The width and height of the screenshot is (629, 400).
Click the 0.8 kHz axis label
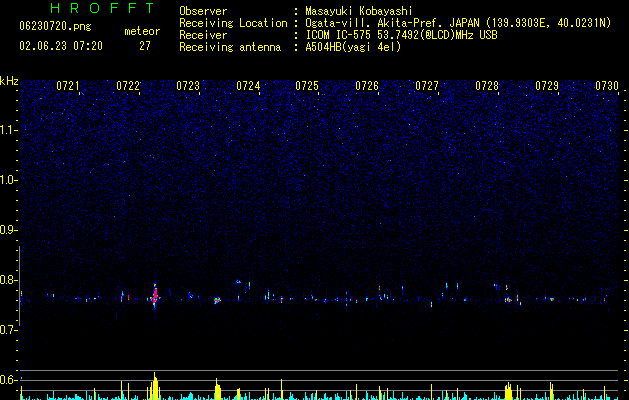9,280
